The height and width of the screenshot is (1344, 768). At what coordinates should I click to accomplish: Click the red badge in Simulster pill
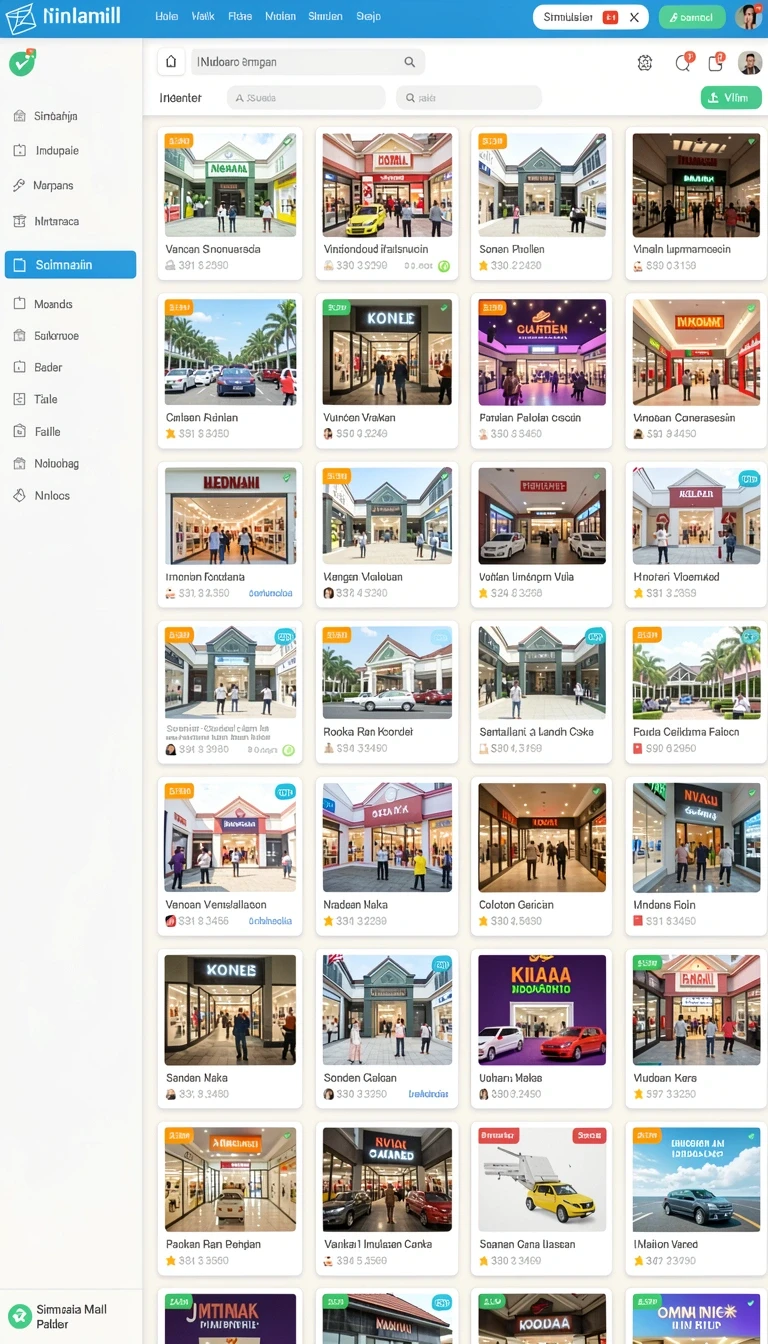tap(610, 17)
